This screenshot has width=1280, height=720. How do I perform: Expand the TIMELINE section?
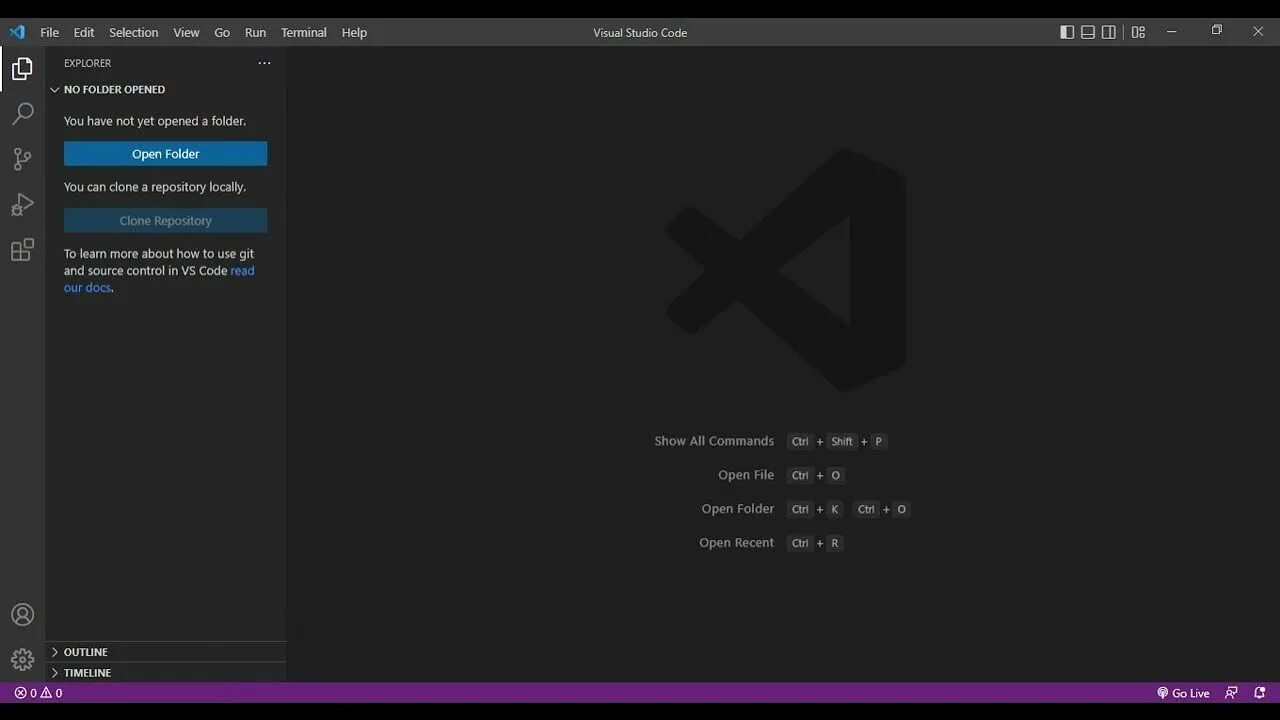(165, 673)
